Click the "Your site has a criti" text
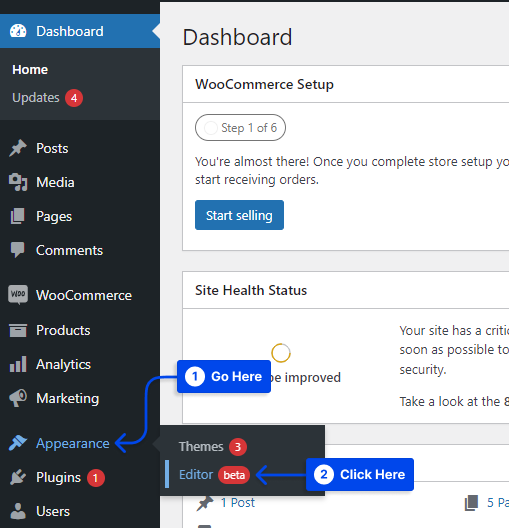The width and height of the screenshot is (509, 528). [454, 331]
